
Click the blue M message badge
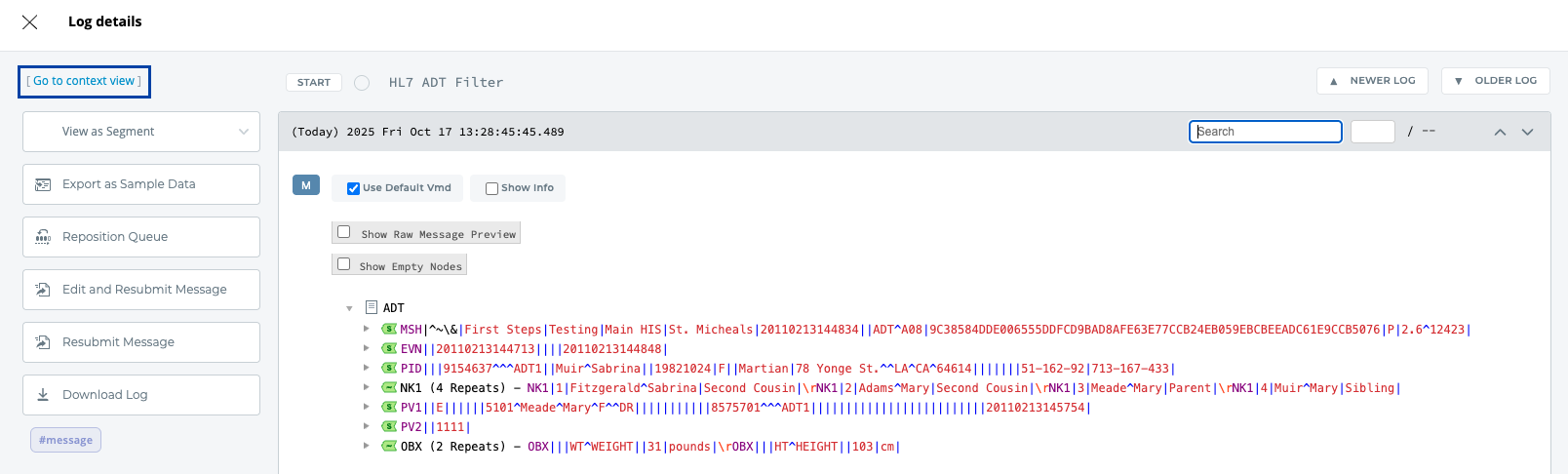(306, 185)
